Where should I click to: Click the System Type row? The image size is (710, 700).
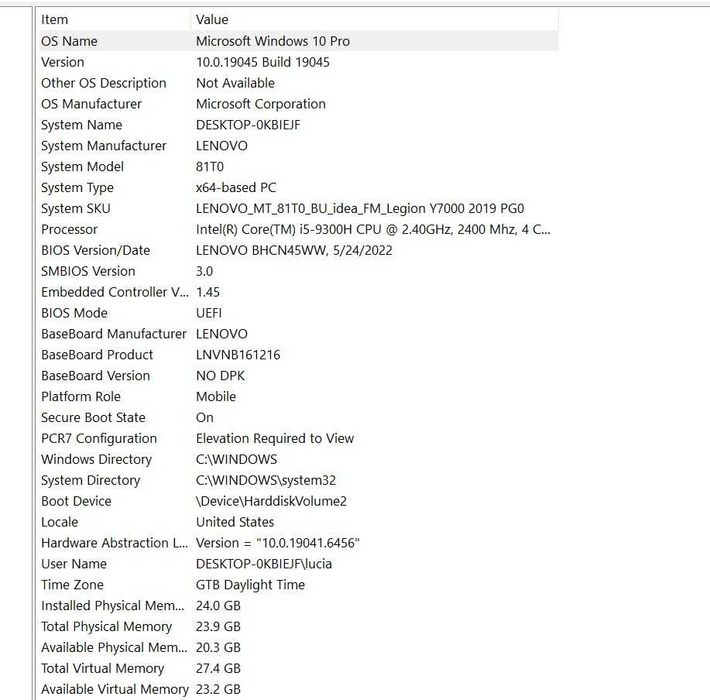point(297,187)
